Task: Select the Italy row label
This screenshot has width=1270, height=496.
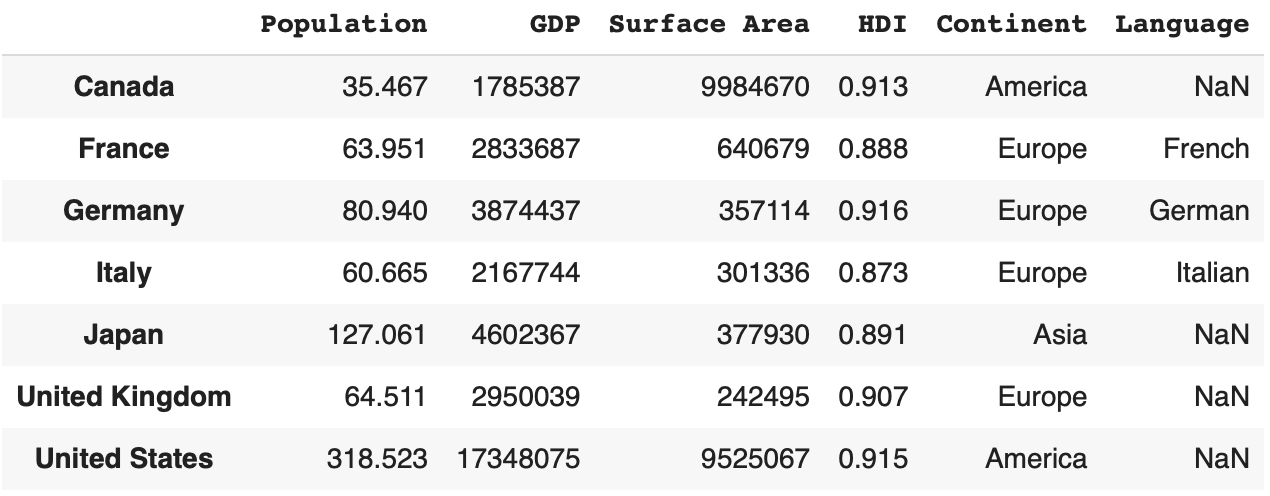Action: click(124, 273)
